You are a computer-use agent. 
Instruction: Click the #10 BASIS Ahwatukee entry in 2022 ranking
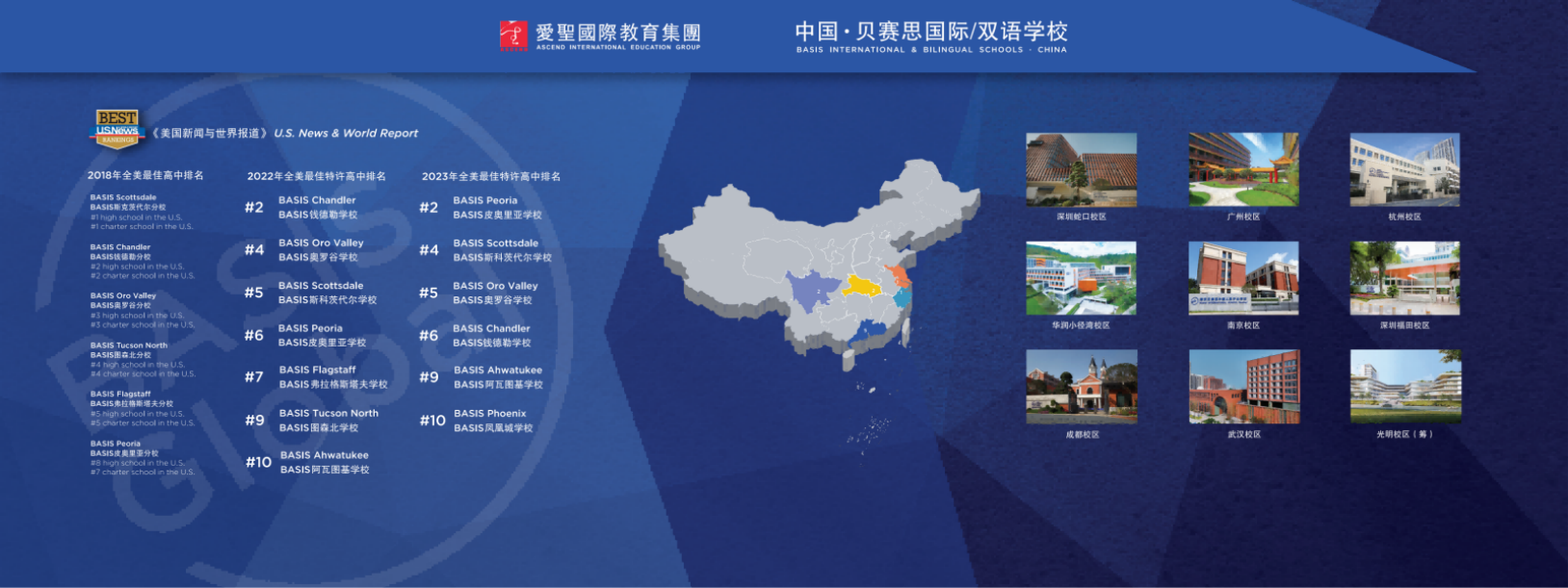307,462
